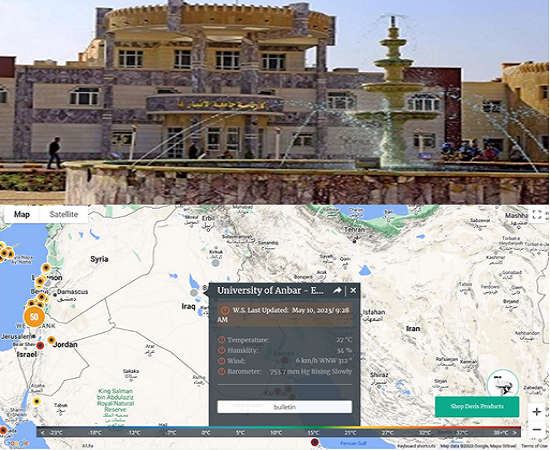Close the University of Anbar info popup
Screen dimensions: 550x450
click(x=353, y=290)
